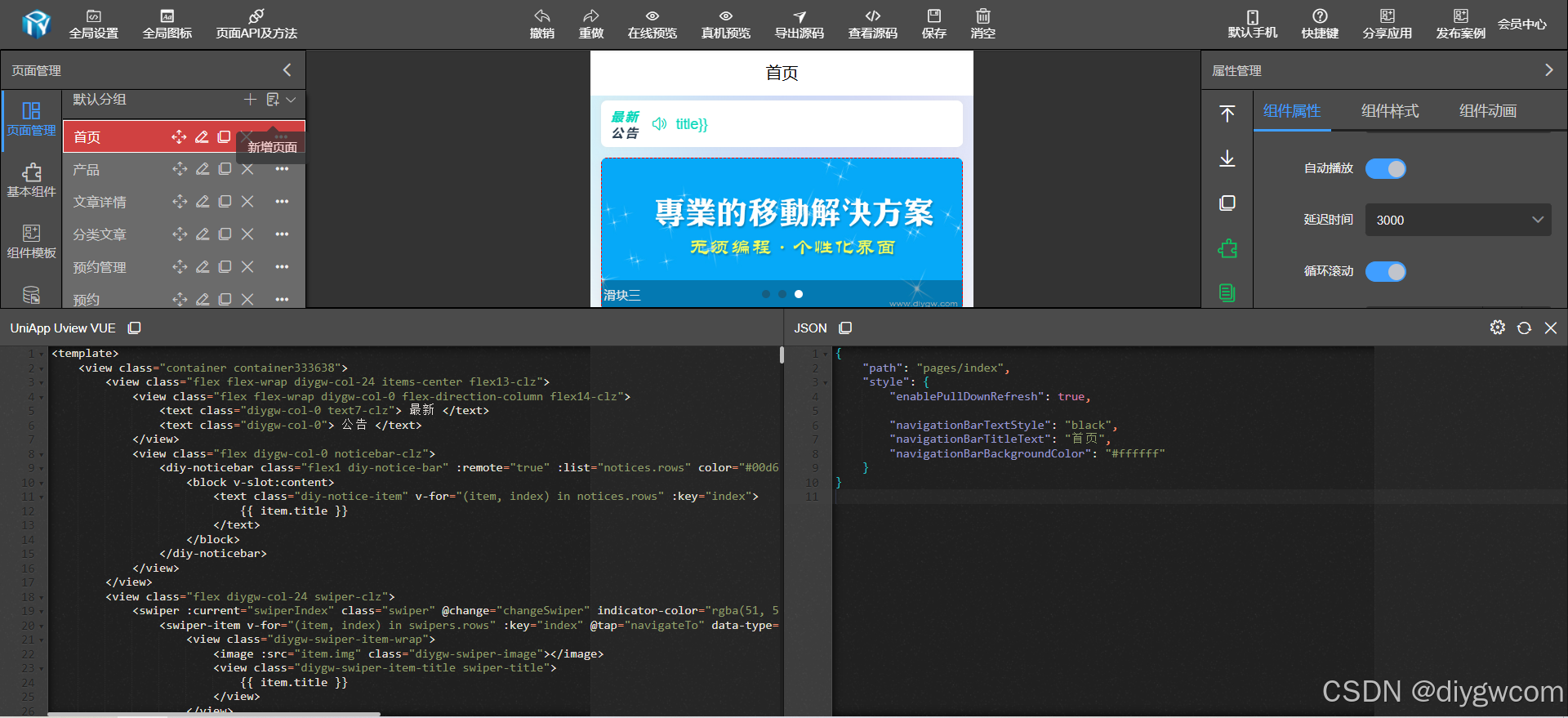Click 发布案例 publish case

click(1461, 25)
